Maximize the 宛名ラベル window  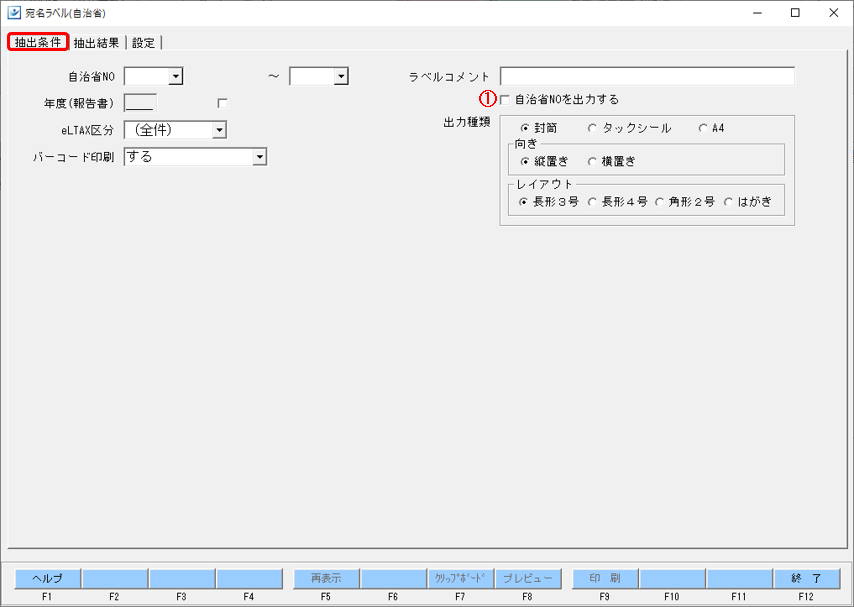click(x=795, y=13)
